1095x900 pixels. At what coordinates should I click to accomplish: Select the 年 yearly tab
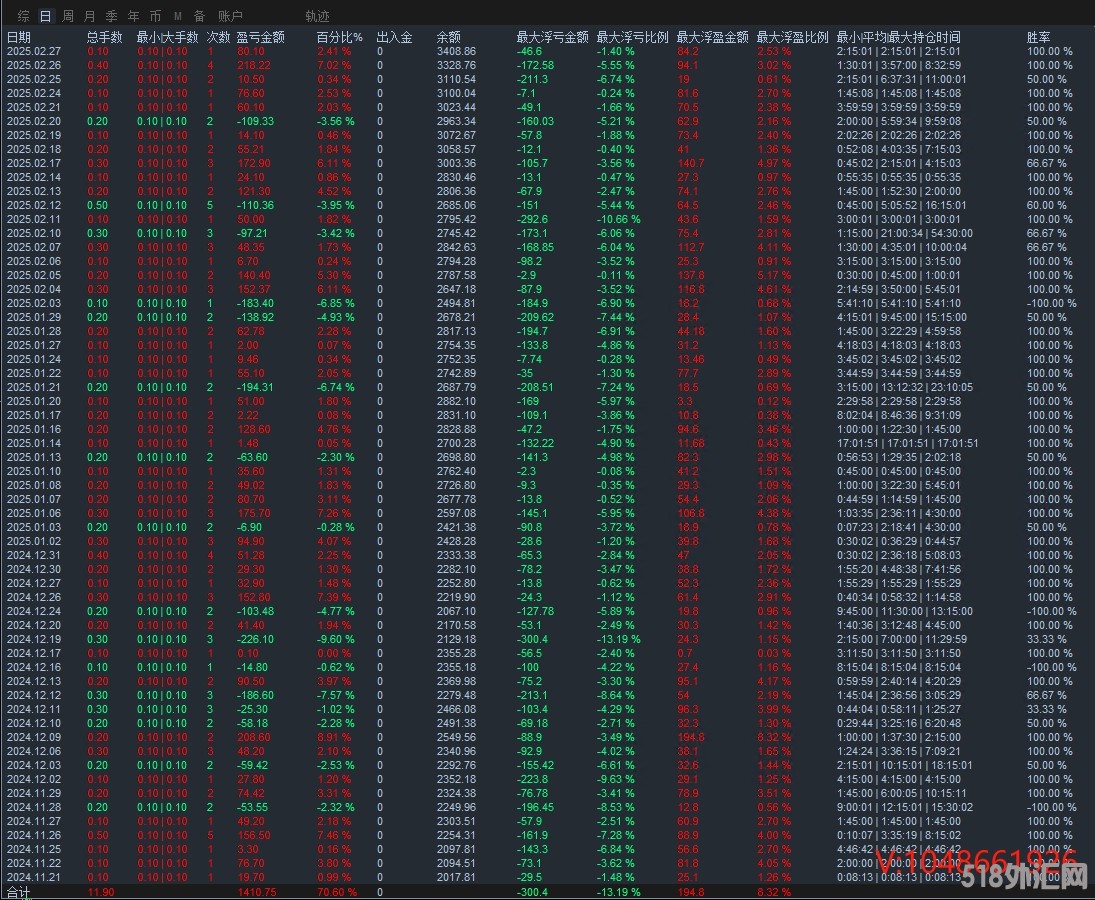point(133,16)
